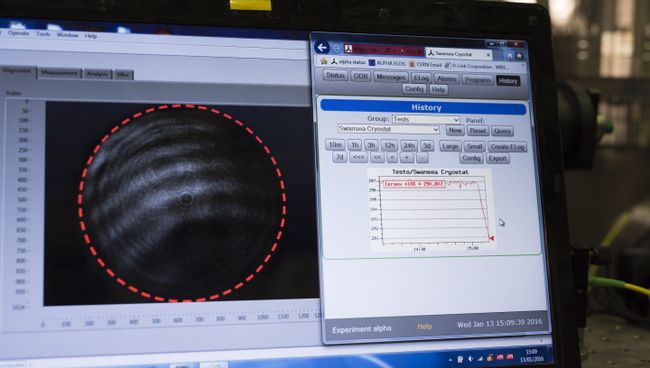
Task: Open Help in the top navigation row
Action: (x=438, y=90)
